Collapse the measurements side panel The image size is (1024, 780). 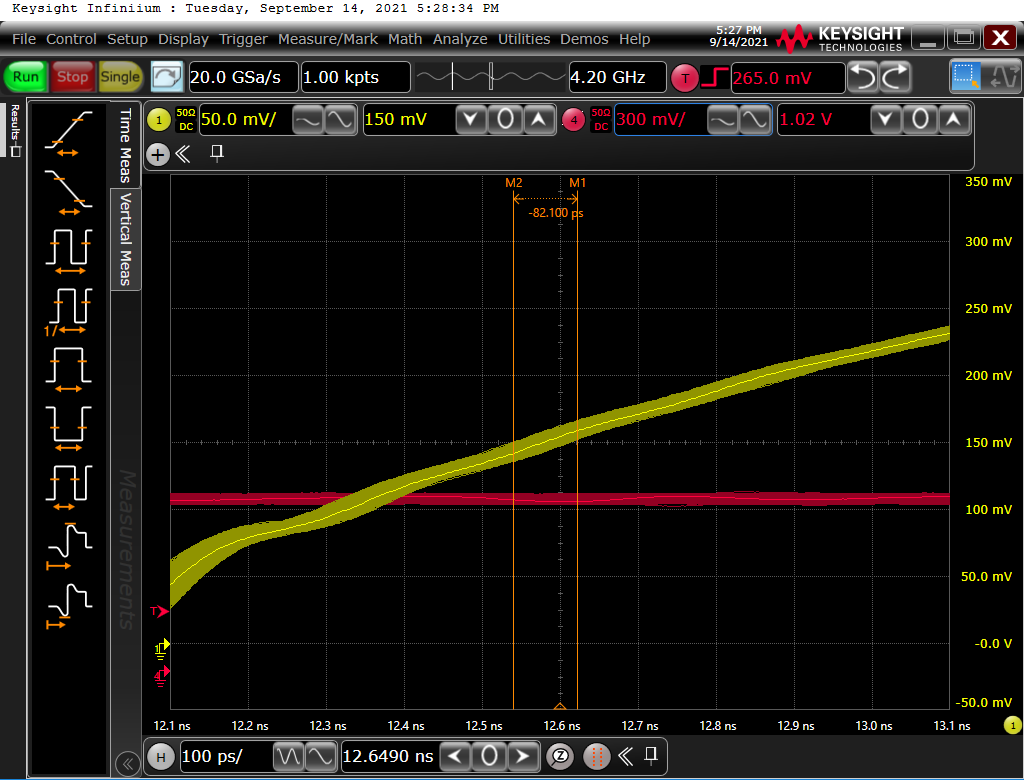[x=127, y=764]
